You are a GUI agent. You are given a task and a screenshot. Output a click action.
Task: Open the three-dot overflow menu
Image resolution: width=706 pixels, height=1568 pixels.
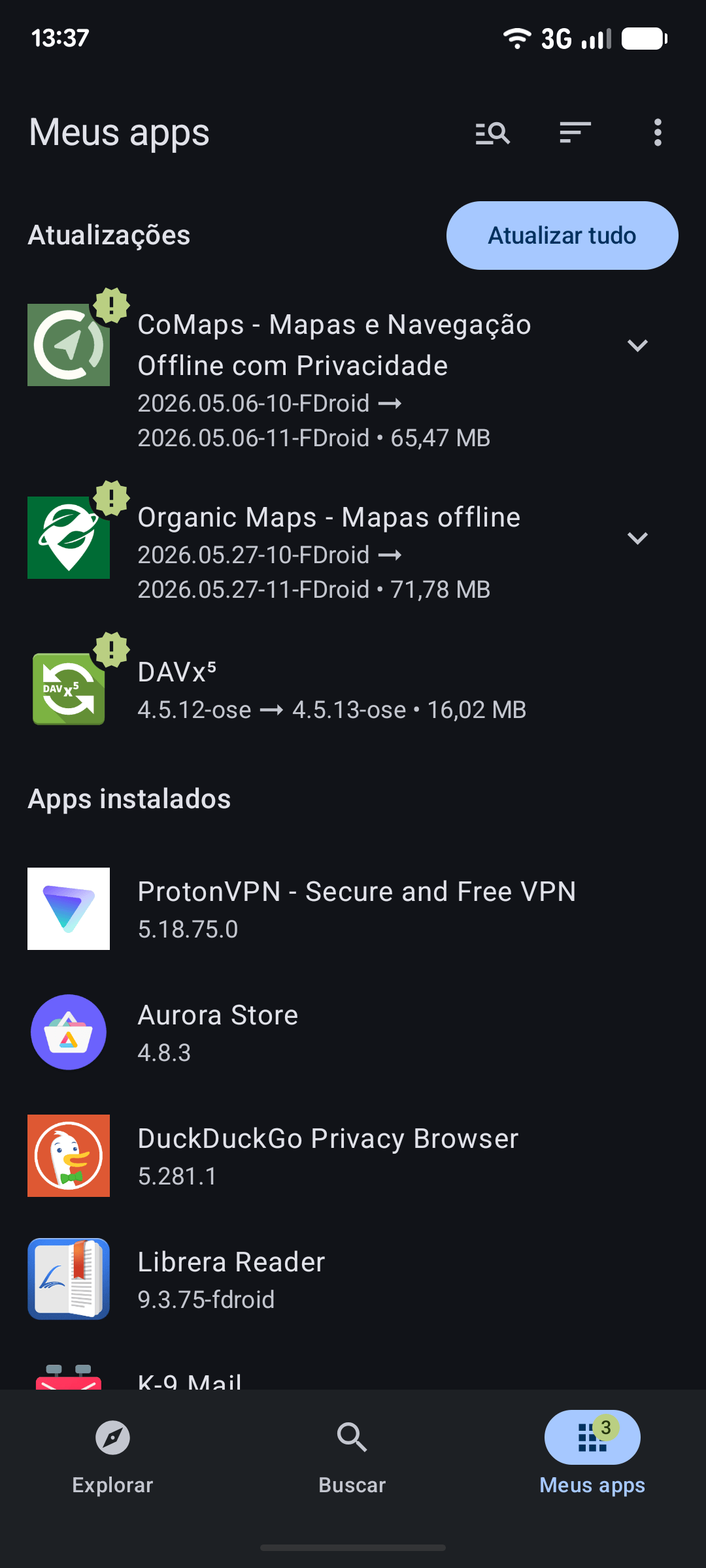[x=658, y=133]
